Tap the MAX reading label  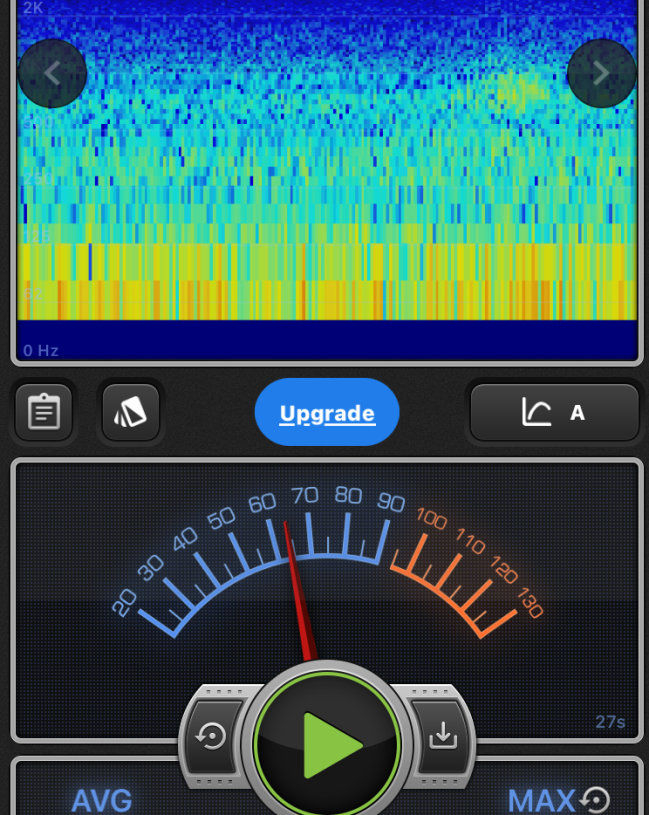541,800
